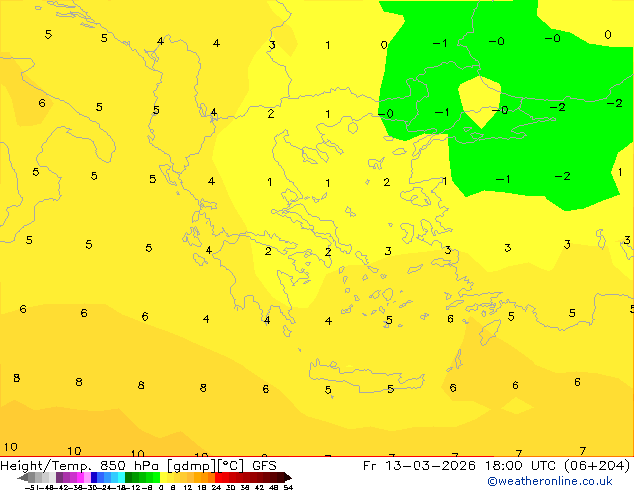Click the '850 hPa' level text
The height and width of the screenshot is (490, 634).
[129, 466]
